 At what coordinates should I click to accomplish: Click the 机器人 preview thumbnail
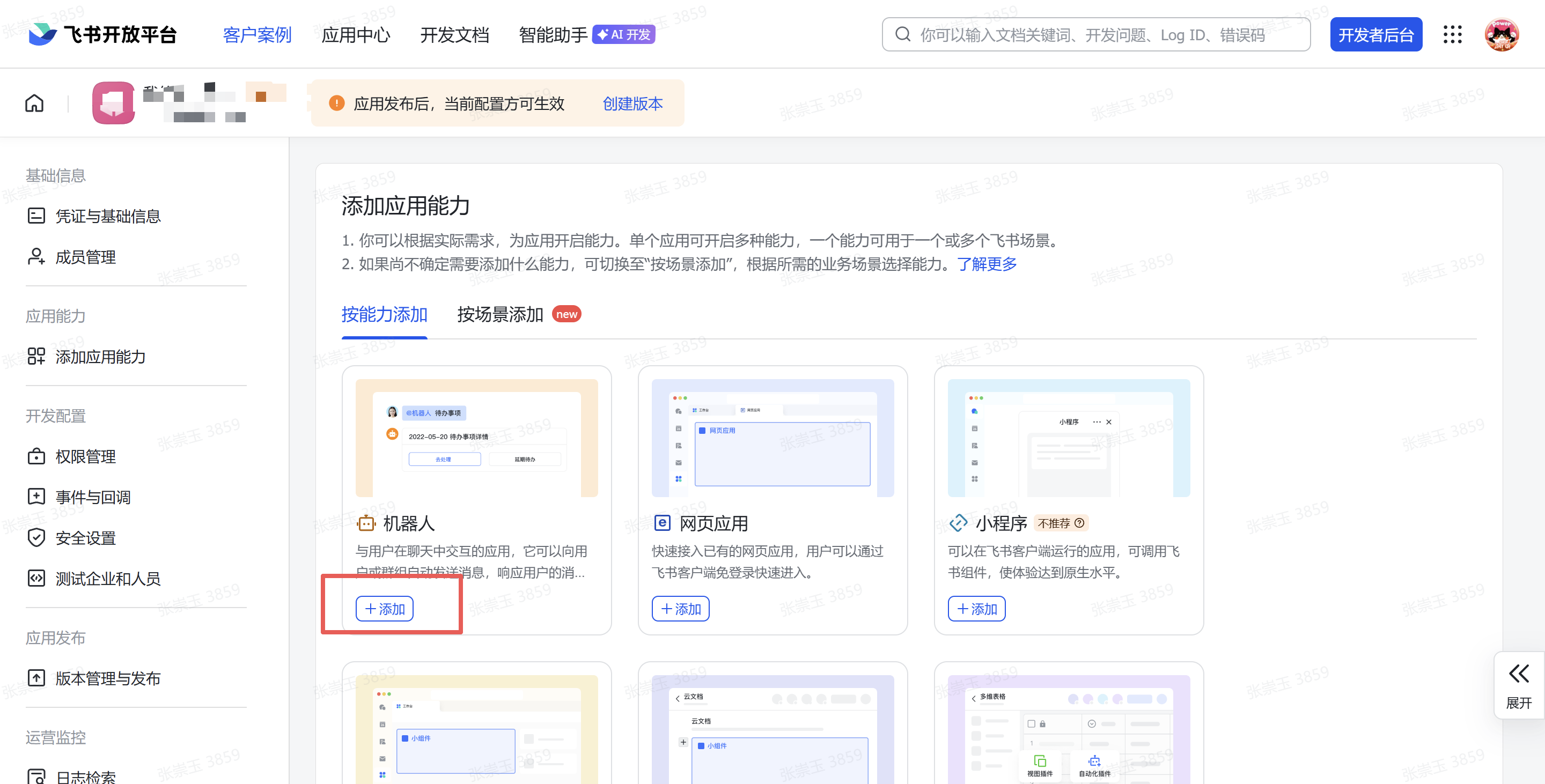click(x=477, y=438)
